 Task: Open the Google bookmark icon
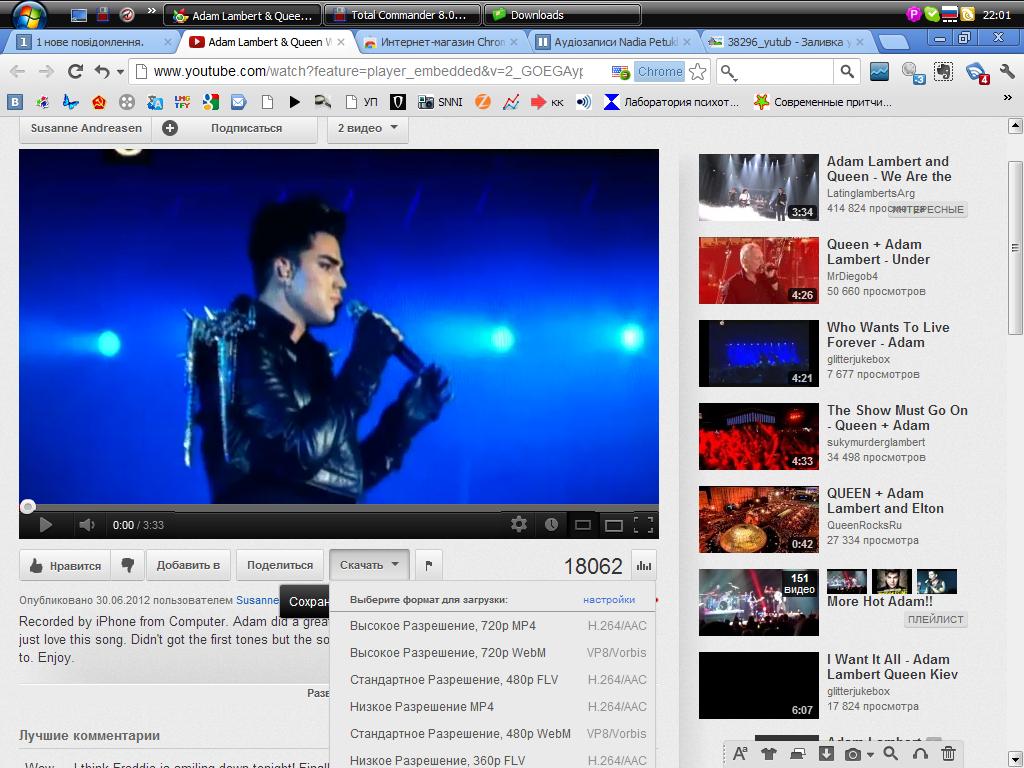(210, 102)
